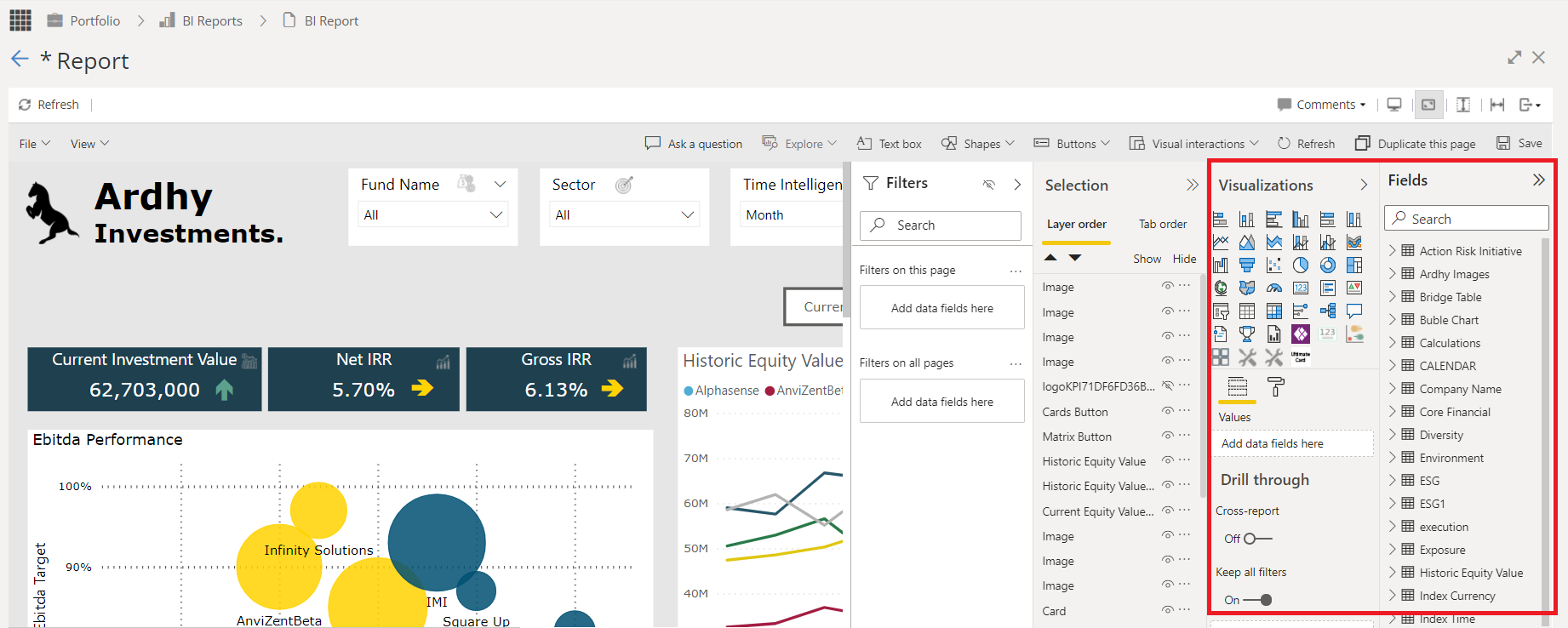Go to BI Reports breadcrumb
Image resolution: width=1568 pixels, height=628 pixels.
coord(202,20)
